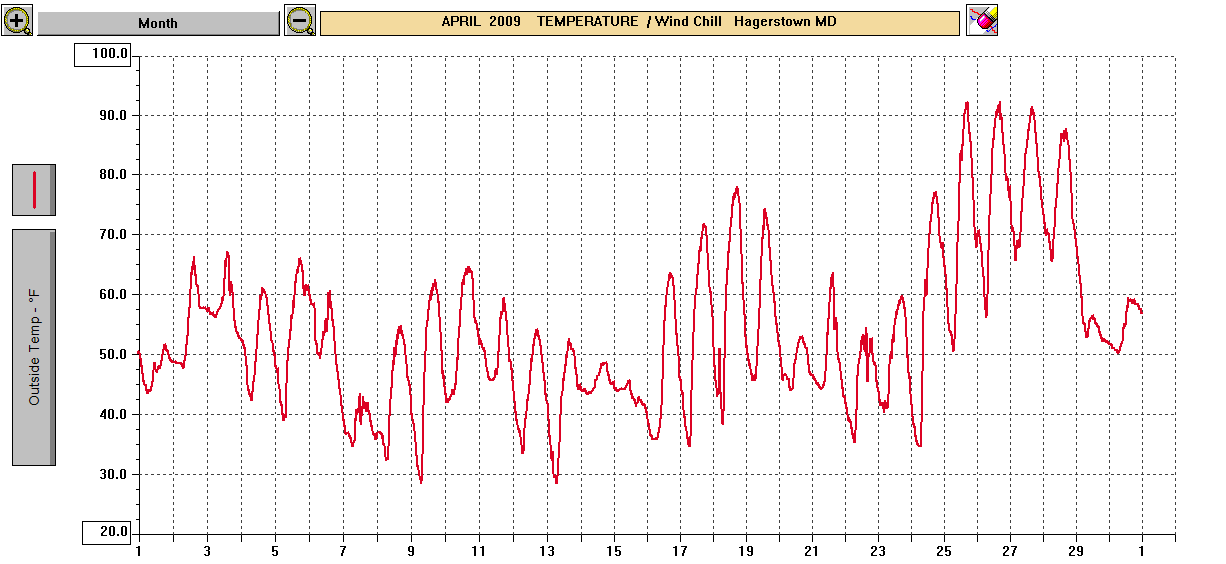The image size is (1226, 564).
Task: Select the red line color swatch
Action: point(33,189)
